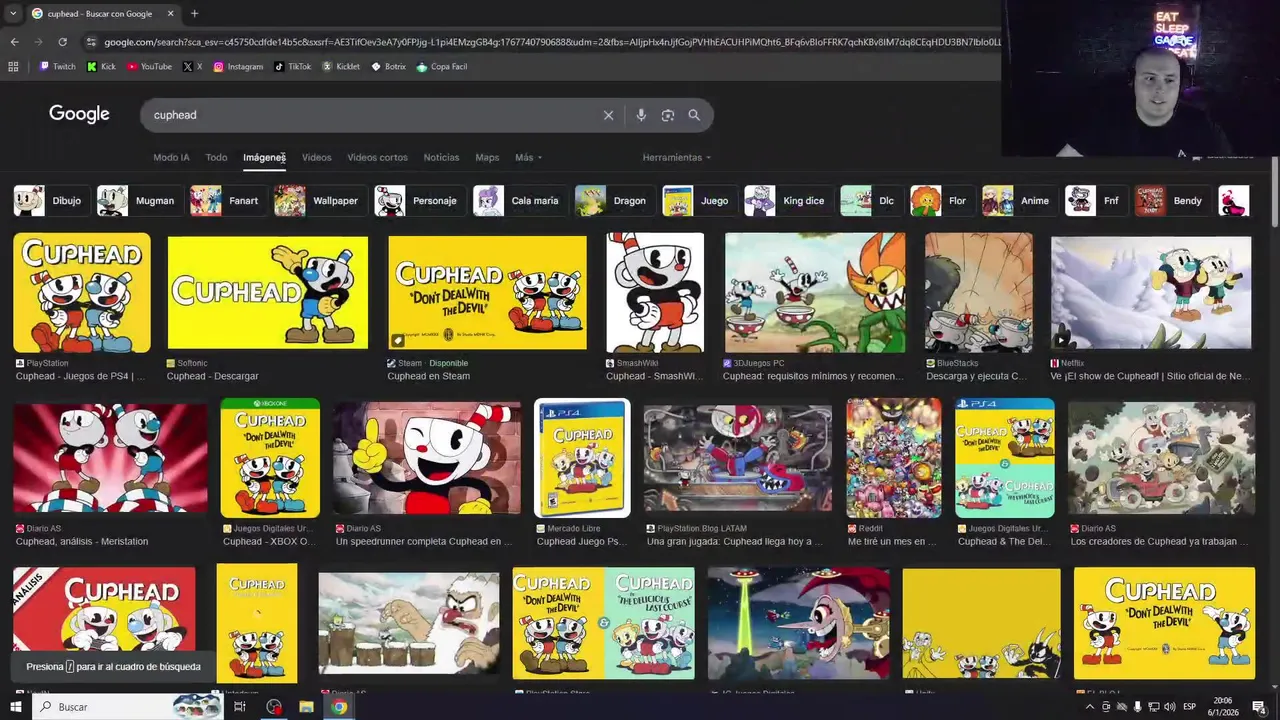Open the X bookmark
This screenshot has height=720, width=1280.
[192, 67]
